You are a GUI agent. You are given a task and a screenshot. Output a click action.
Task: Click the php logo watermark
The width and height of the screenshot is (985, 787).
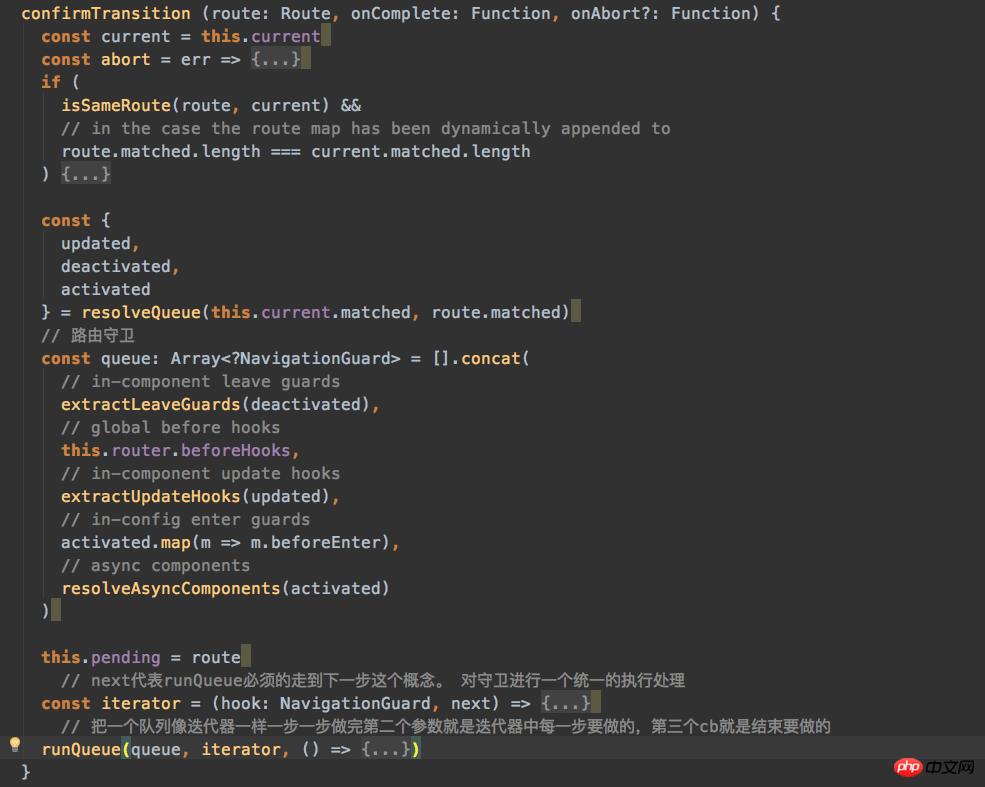pos(908,767)
